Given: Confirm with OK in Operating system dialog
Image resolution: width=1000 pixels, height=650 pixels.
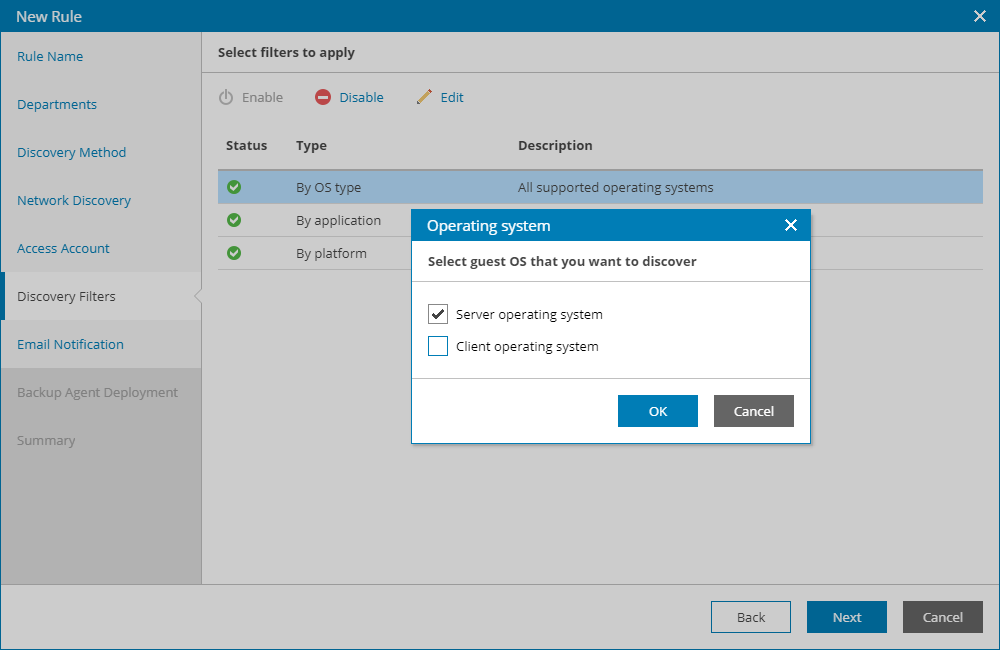Looking at the screenshot, I should [657, 411].
